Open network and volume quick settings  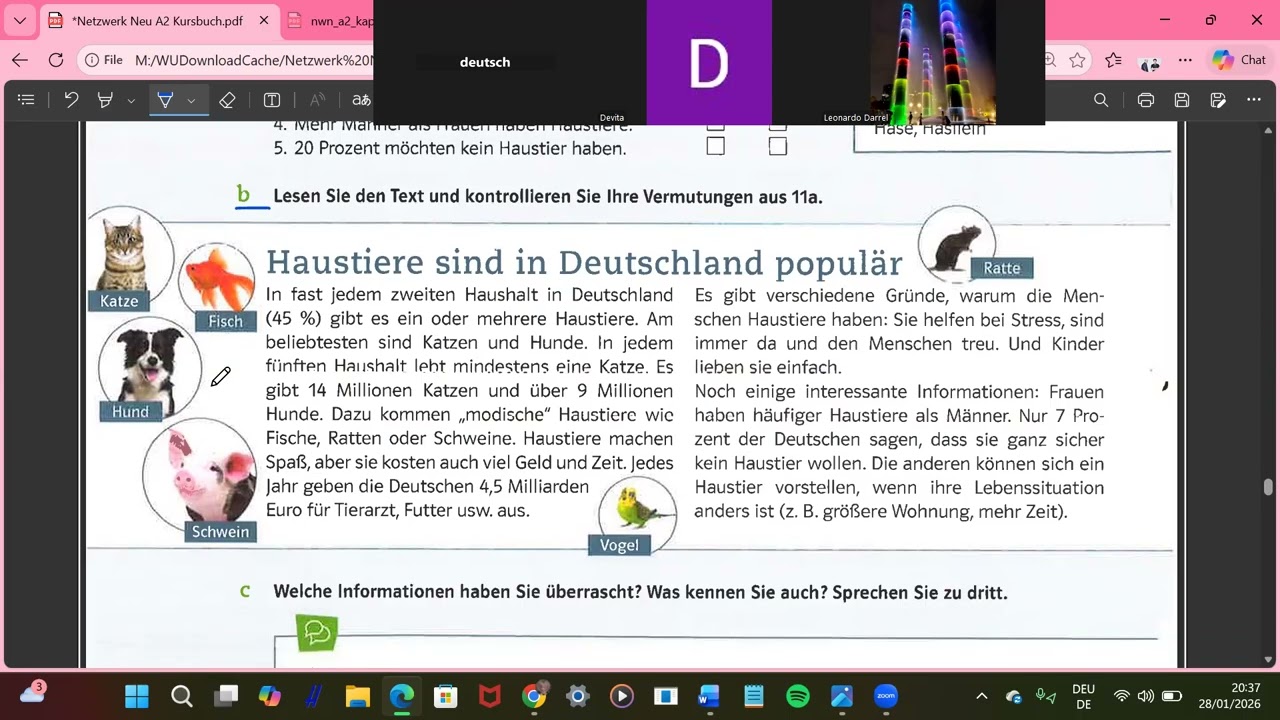tap(1146, 696)
